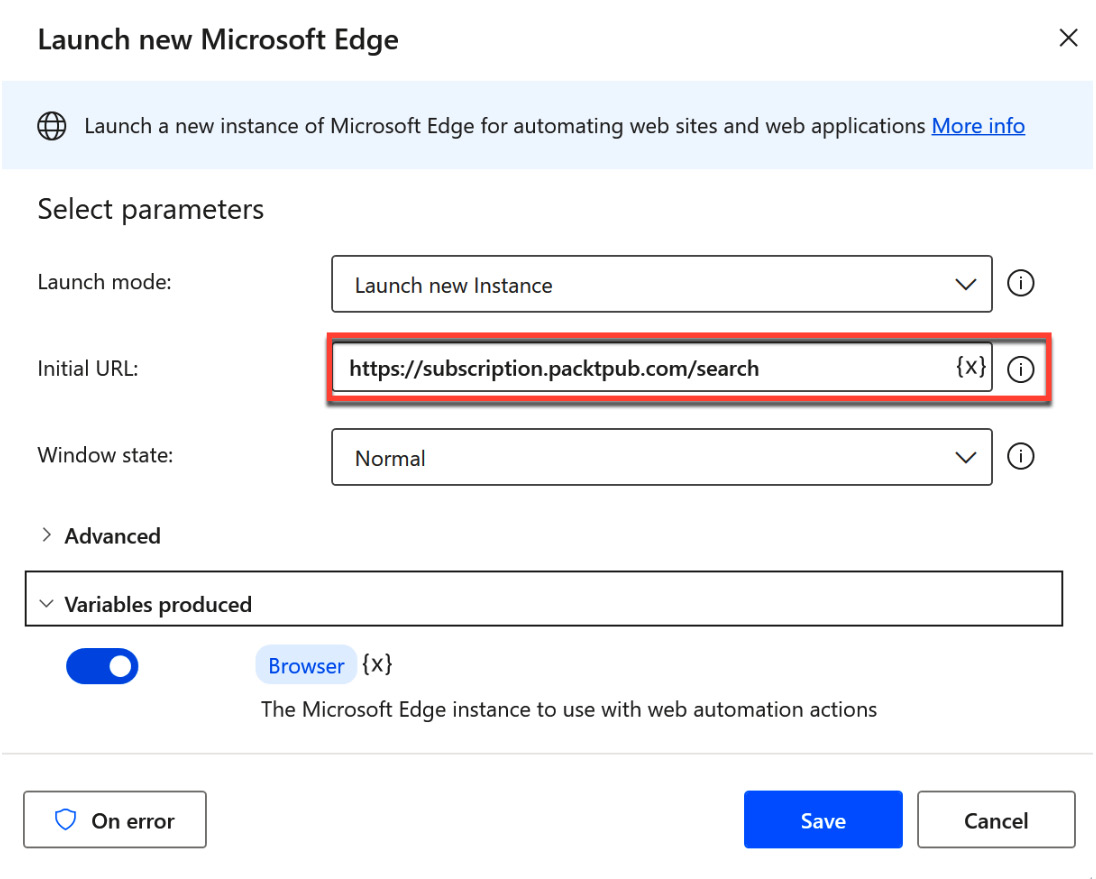The width and height of the screenshot is (1096, 879).
Task: Click the Initial URL info icon
Action: click(1021, 369)
